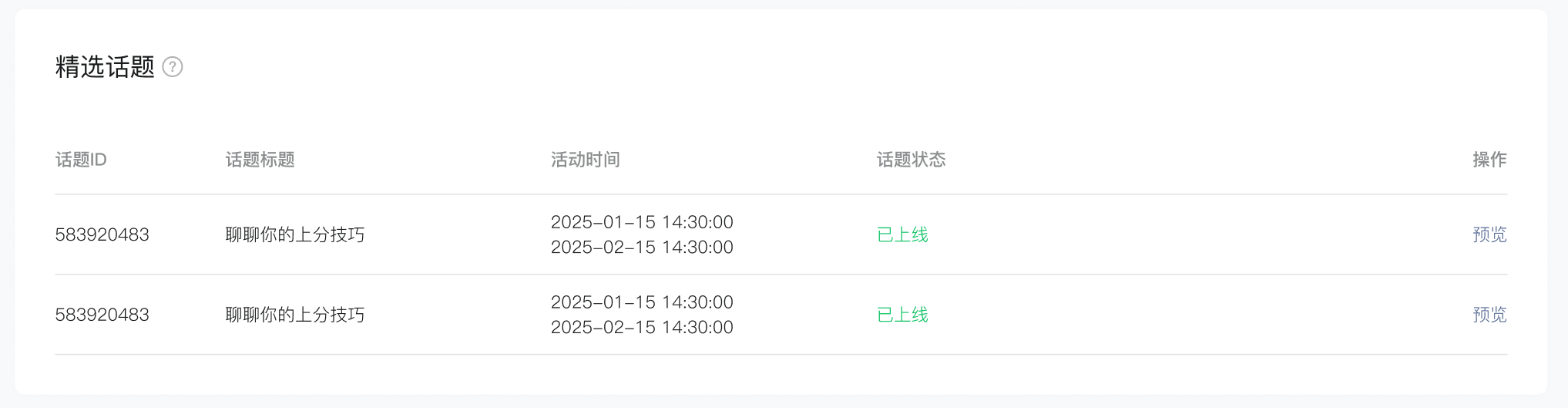Click the 活动时间 column header
Screen dimensions: 1568x408
[x=585, y=160]
